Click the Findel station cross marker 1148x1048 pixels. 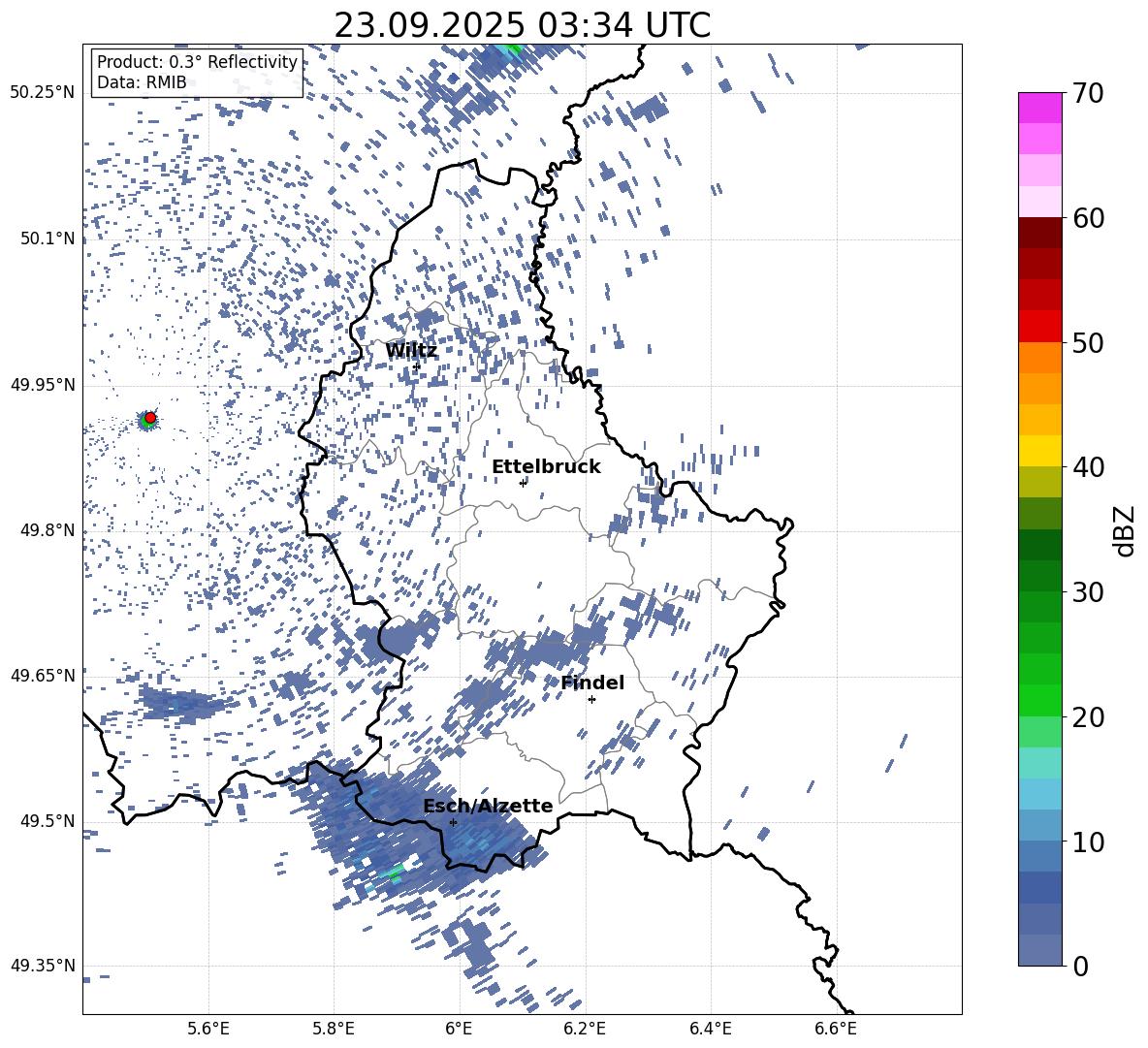pos(591,700)
